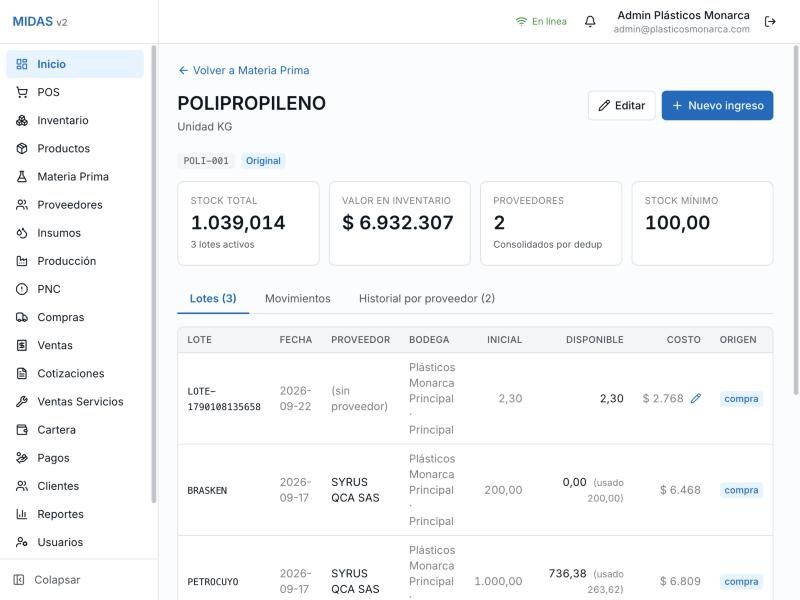Click compra badge in BRASKEN row
800x600 pixels.
coord(741,490)
